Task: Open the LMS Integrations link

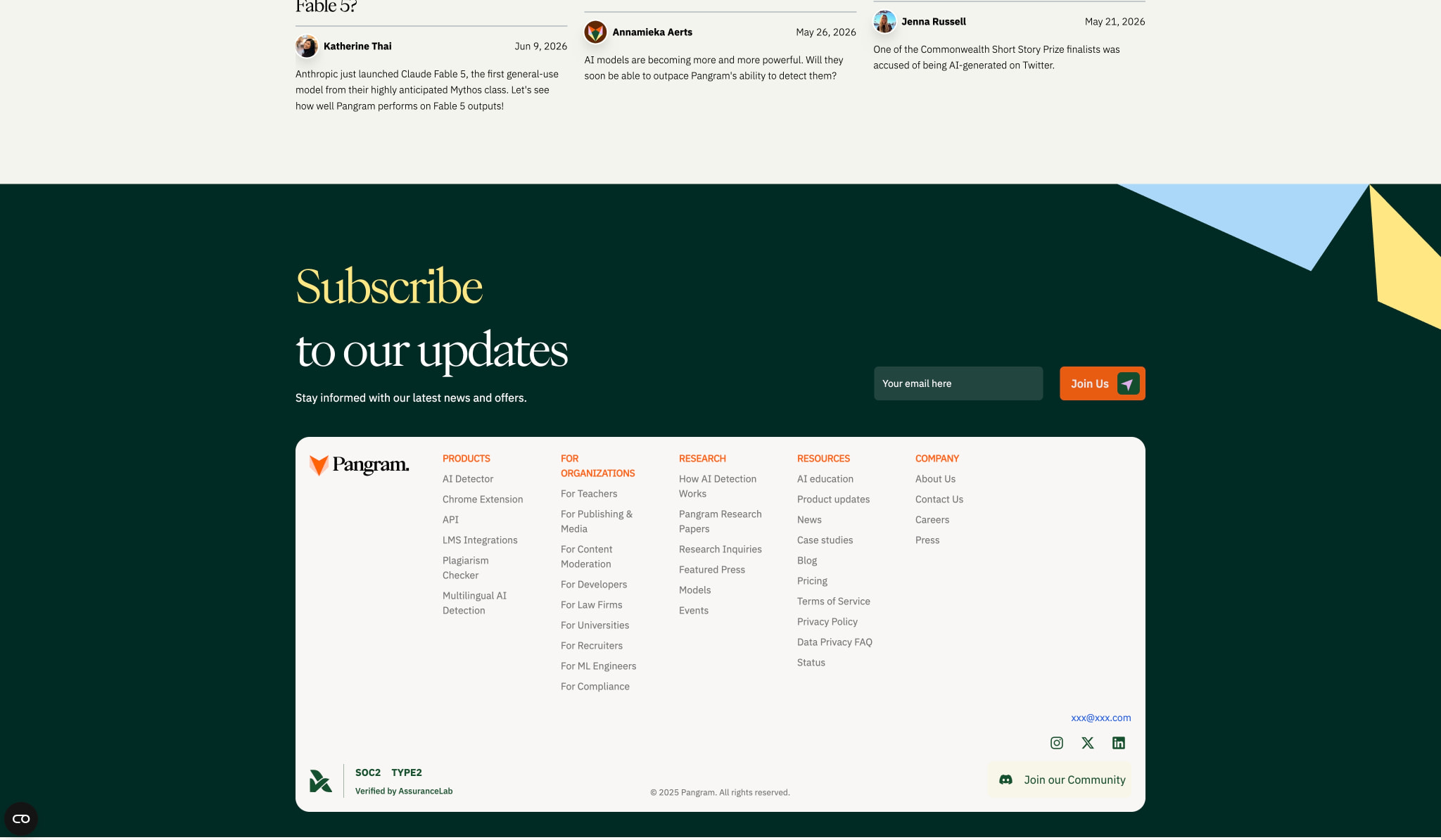Action: click(x=480, y=540)
